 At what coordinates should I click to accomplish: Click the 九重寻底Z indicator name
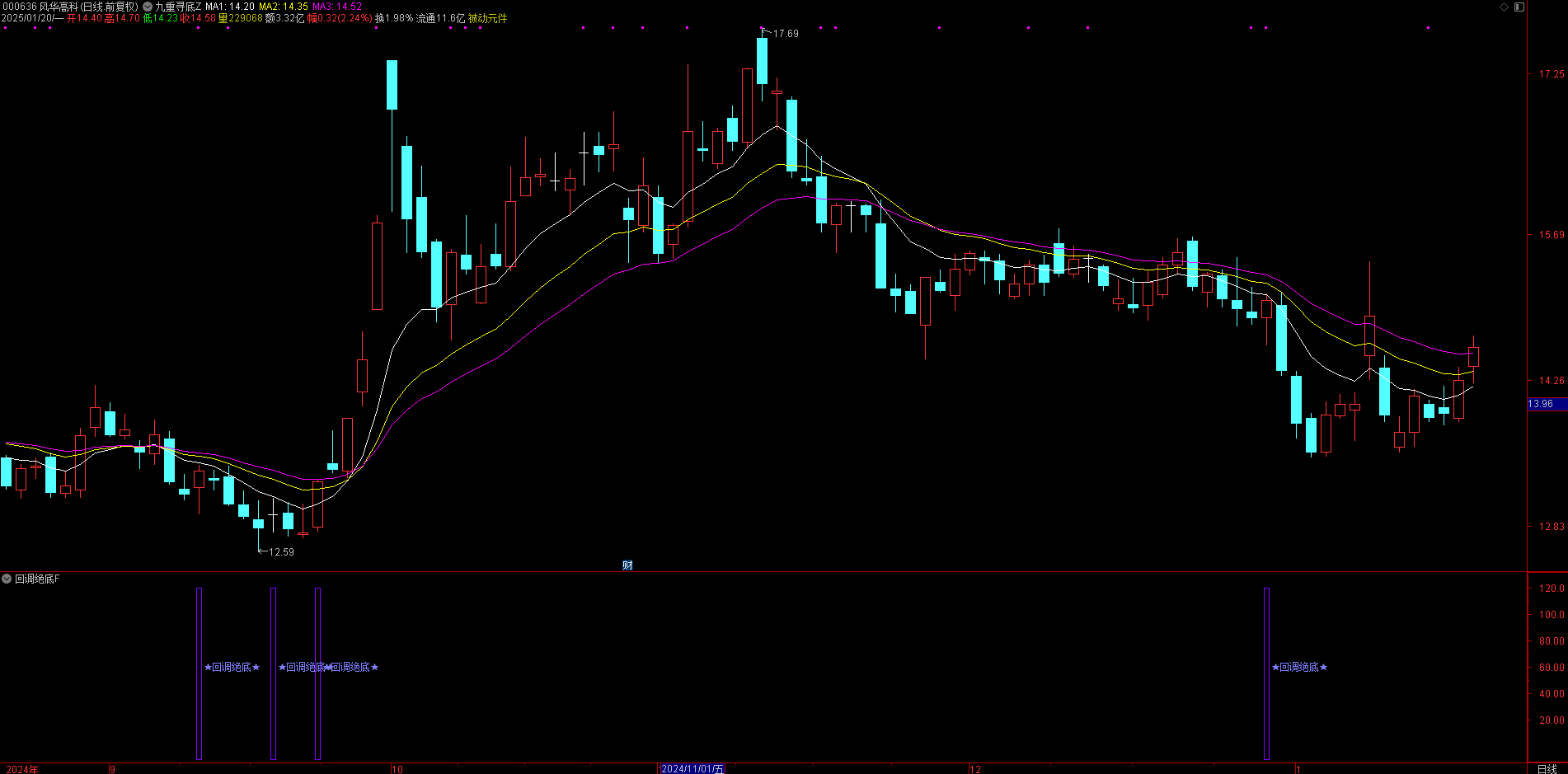(178, 7)
